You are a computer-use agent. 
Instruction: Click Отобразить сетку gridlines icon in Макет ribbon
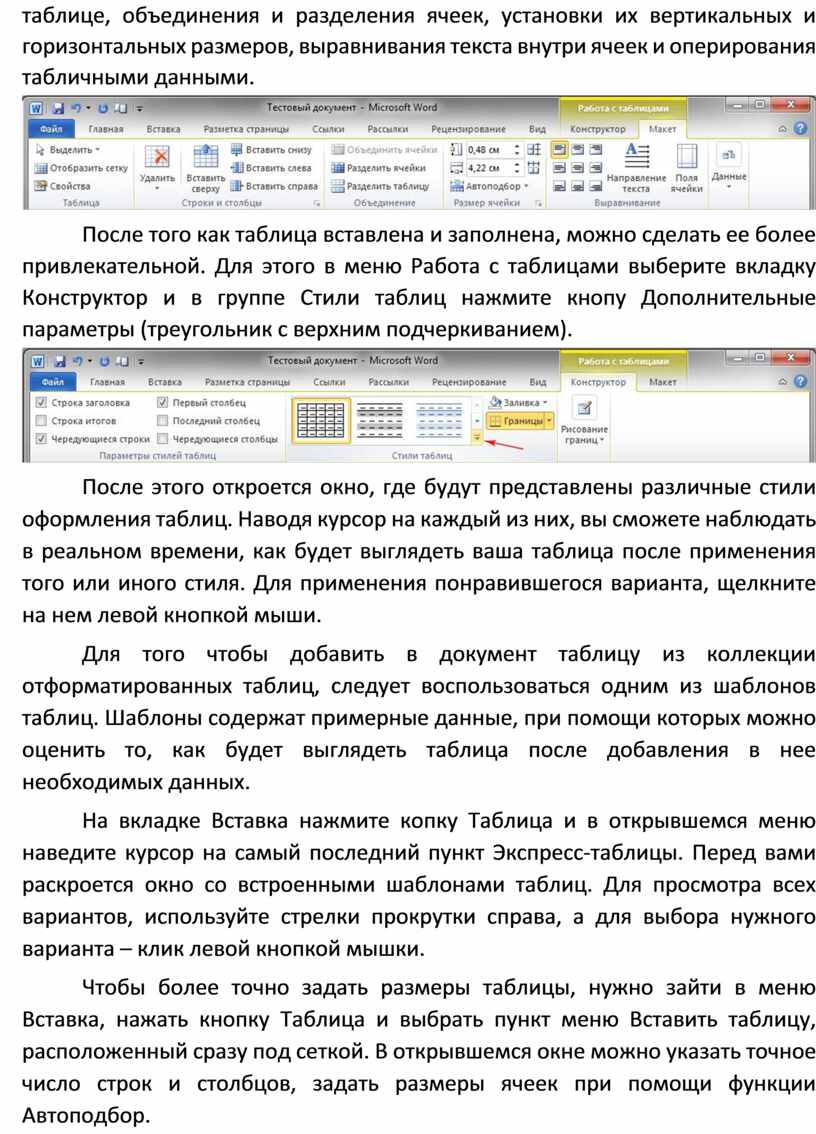41,168
